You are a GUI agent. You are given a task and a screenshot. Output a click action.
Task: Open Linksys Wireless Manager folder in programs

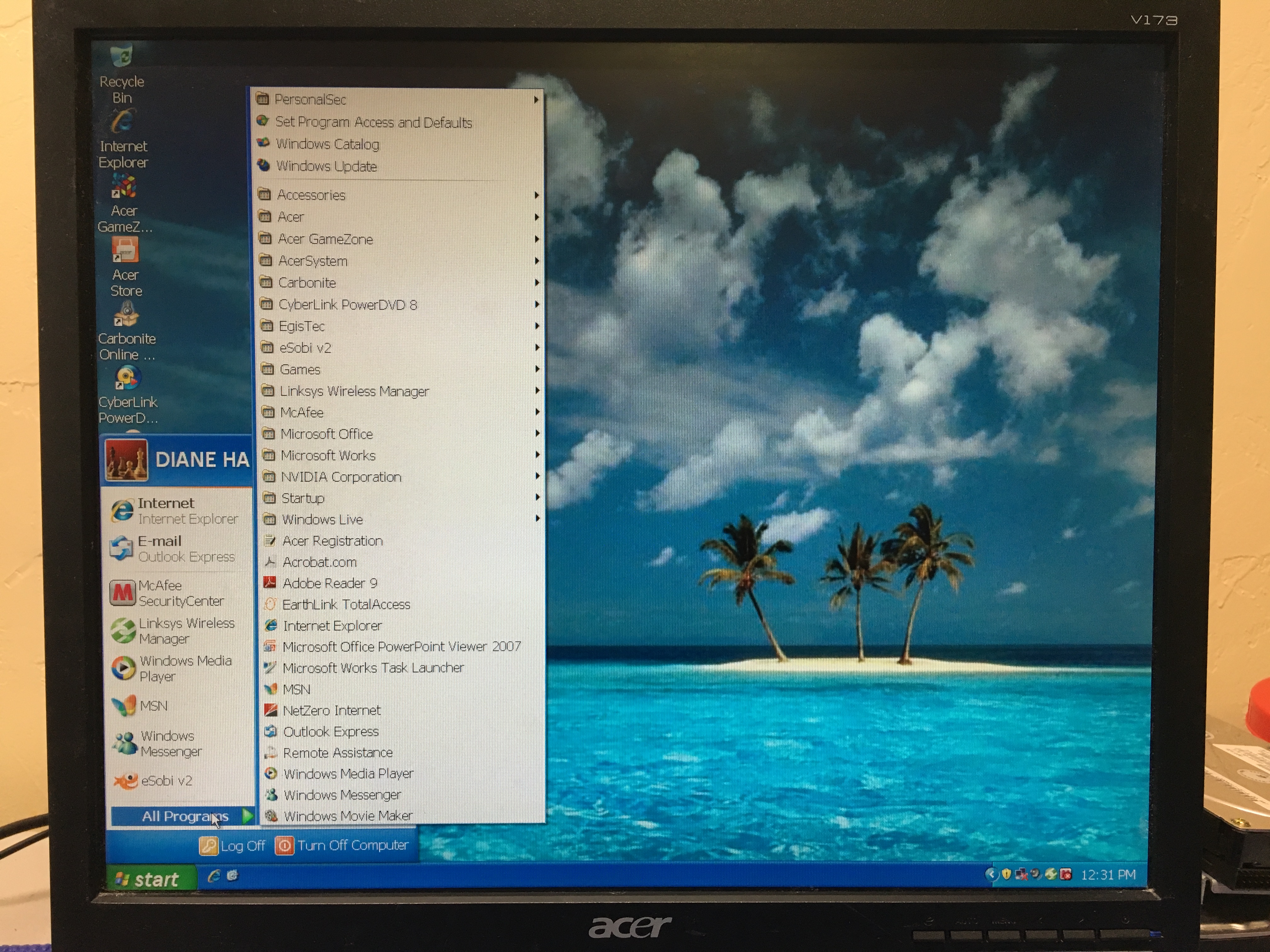(400, 391)
